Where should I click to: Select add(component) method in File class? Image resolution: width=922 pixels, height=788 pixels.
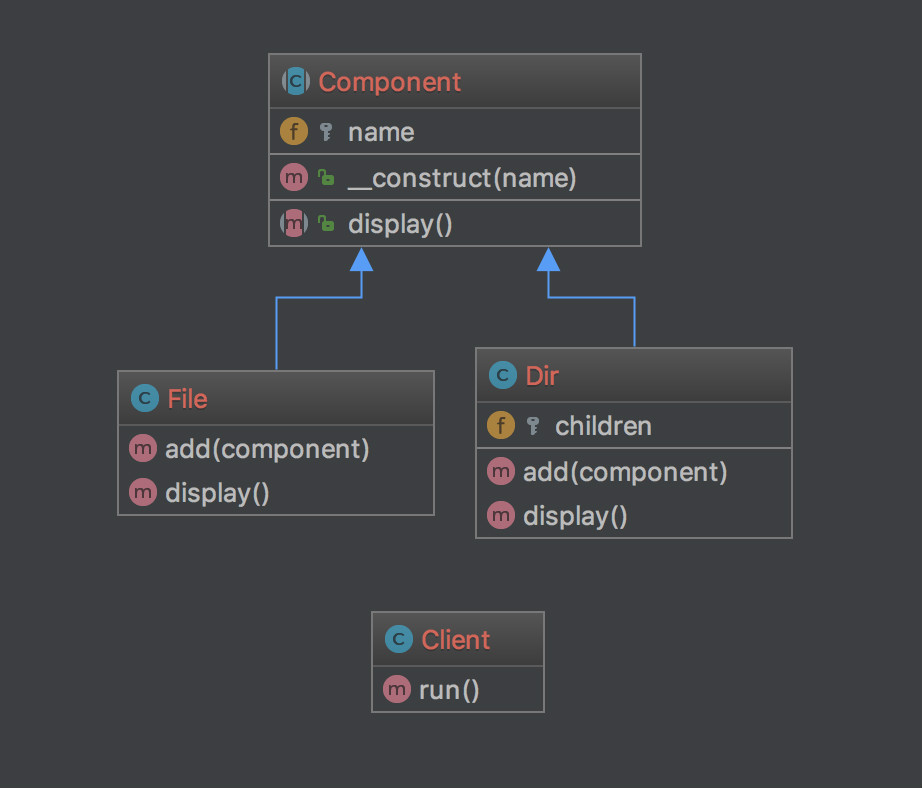coord(267,449)
